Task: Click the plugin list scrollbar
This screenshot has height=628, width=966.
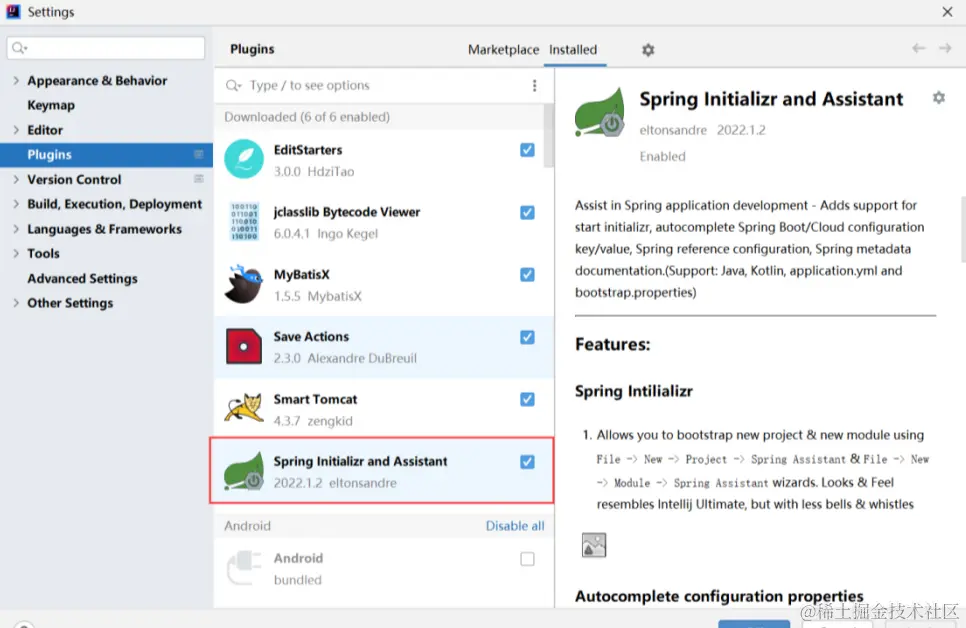Action: coord(548,135)
